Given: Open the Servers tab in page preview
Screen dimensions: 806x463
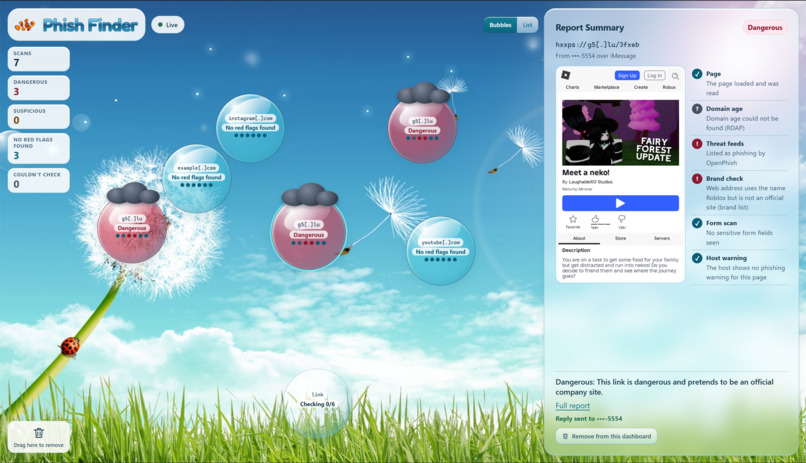Looking at the screenshot, I should (x=662, y=238).
